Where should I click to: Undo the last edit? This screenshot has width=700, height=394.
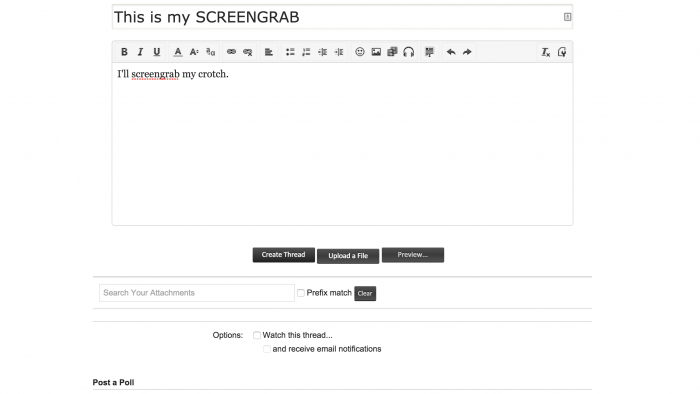(x=451, y=52)
